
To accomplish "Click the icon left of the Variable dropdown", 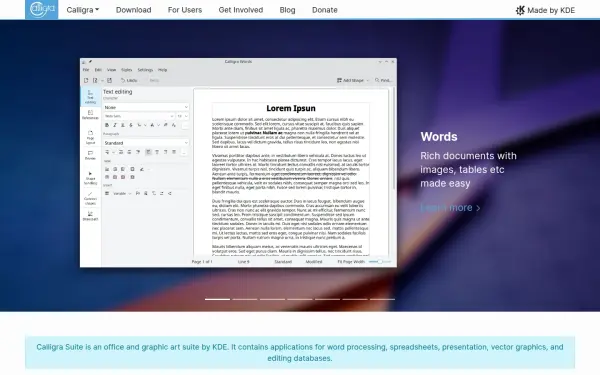I will click(x=107, y=193).
